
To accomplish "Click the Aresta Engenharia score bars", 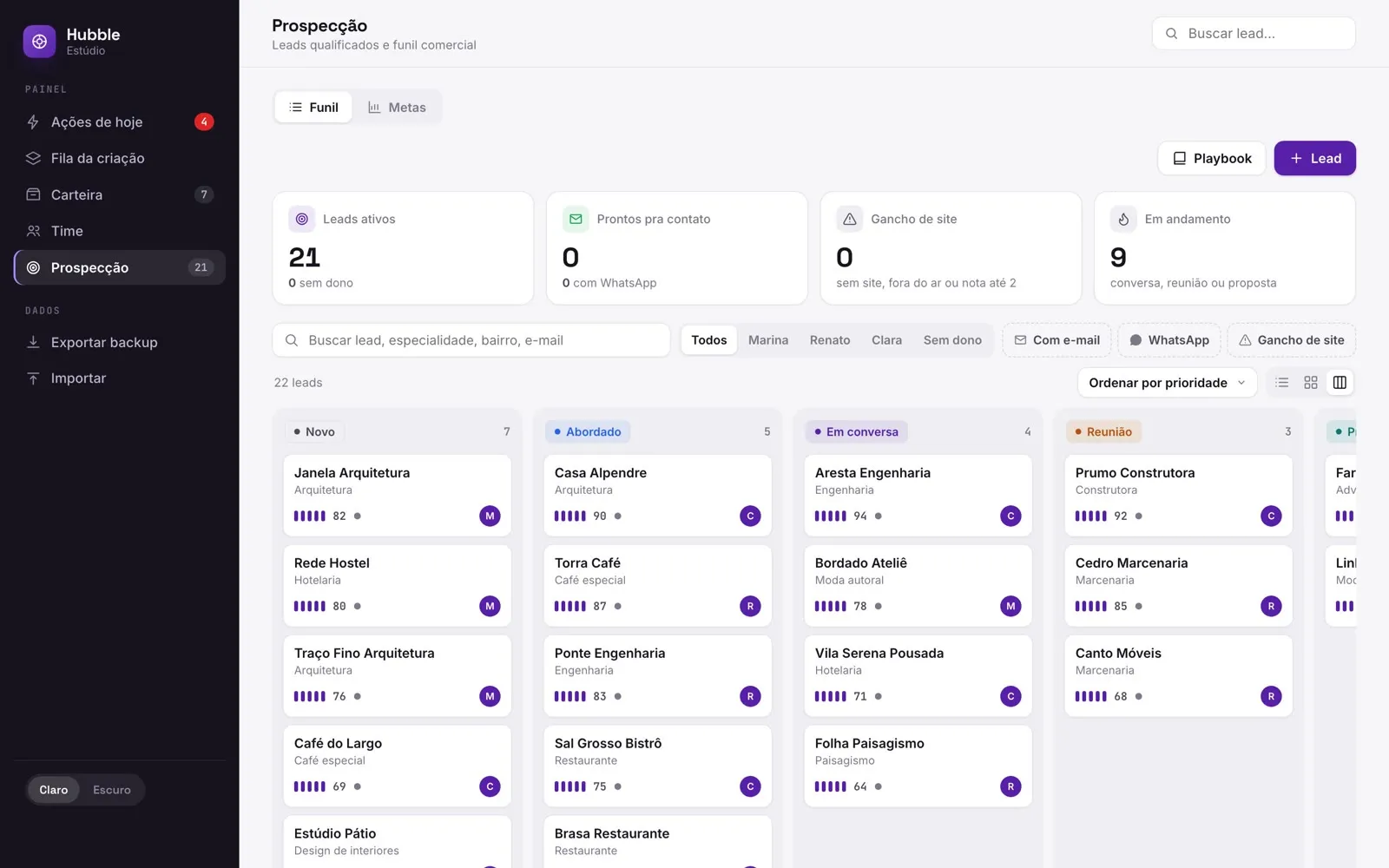I will (830, 516).
